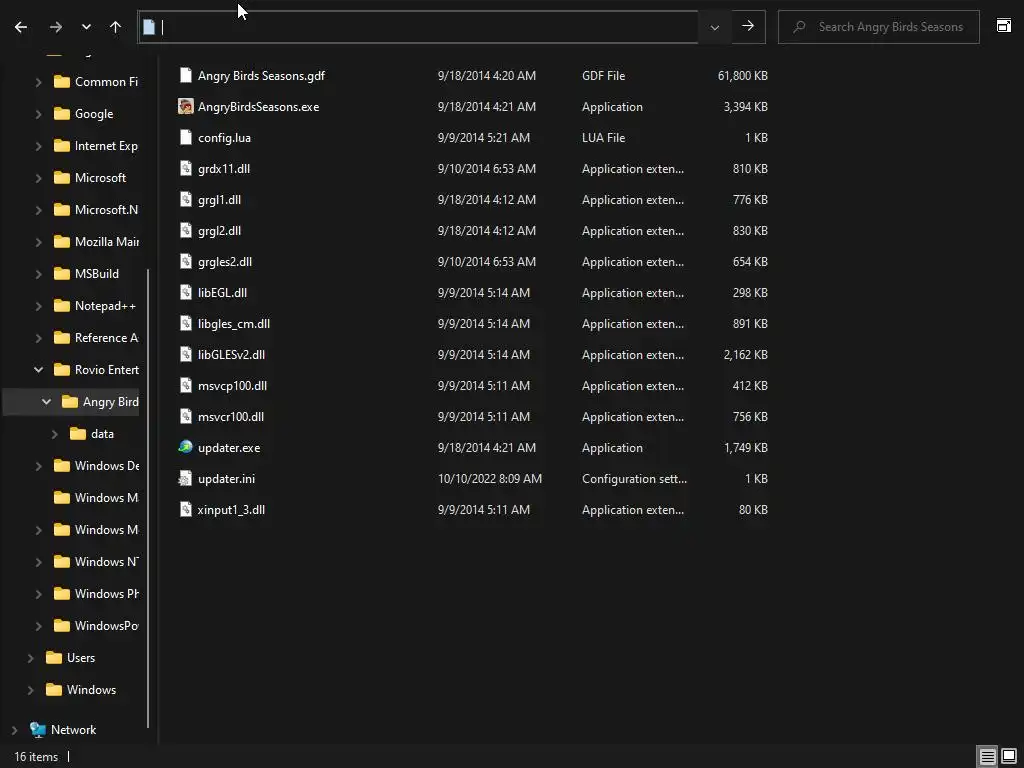This screenshot has width=1024, height=768.
Task: Select the xinput1_3.dll file icon
Action: (x=186, y=510)
